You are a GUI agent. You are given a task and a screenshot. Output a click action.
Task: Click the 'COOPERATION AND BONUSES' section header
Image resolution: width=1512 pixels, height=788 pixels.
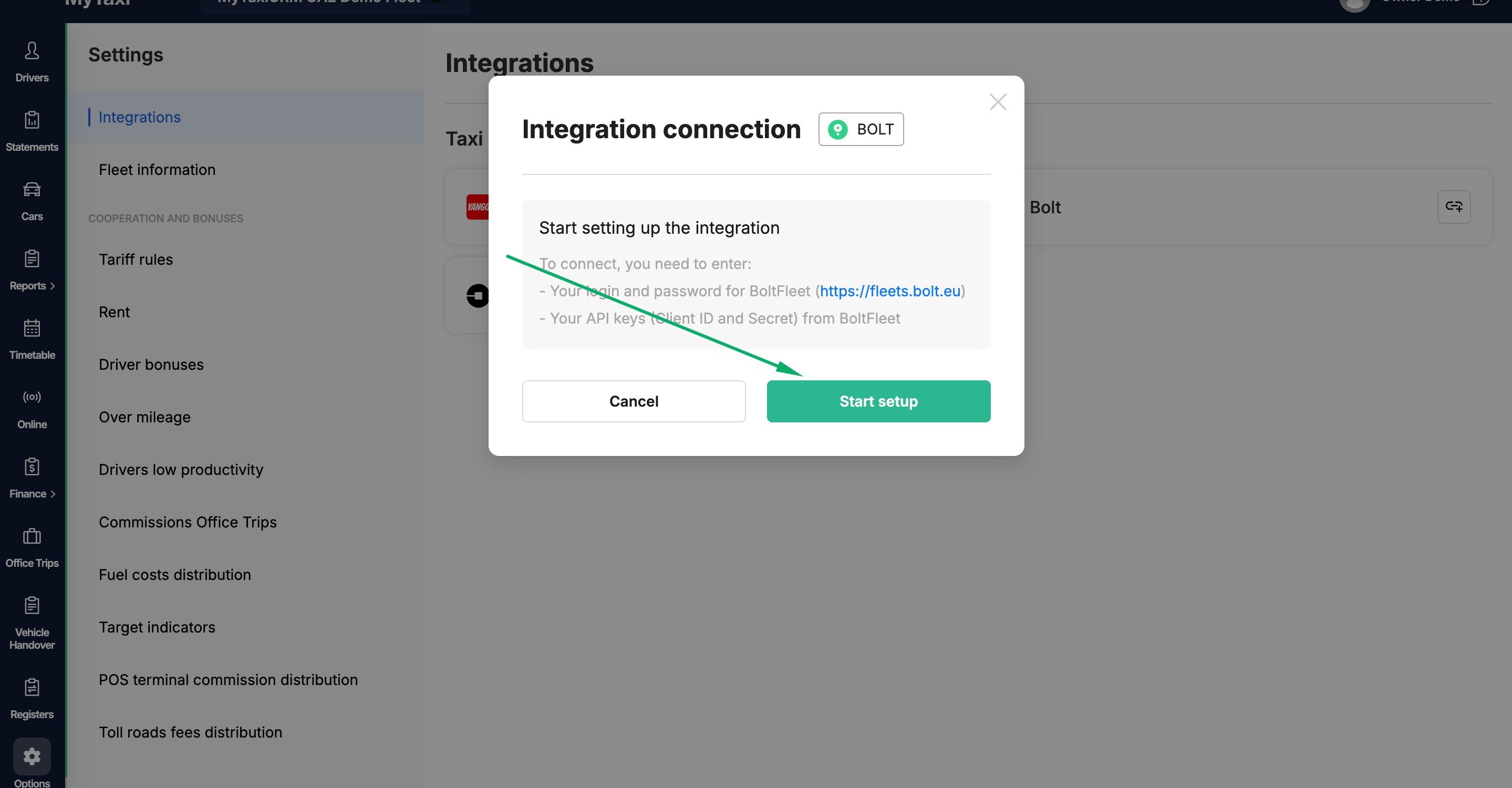165,218
